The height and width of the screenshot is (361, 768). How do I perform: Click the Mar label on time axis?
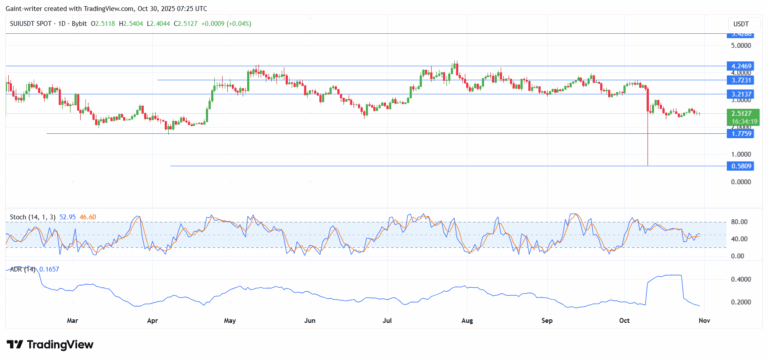72,321
